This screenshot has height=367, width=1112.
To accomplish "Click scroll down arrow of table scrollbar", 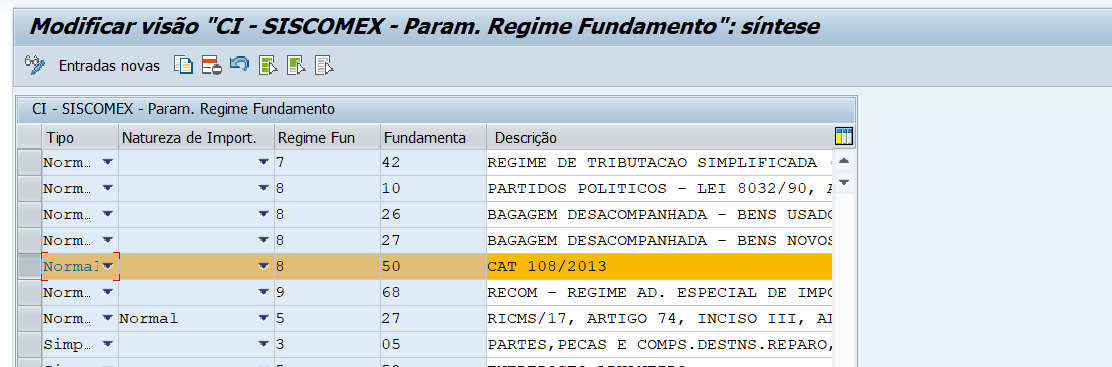I will pos(844,183).
